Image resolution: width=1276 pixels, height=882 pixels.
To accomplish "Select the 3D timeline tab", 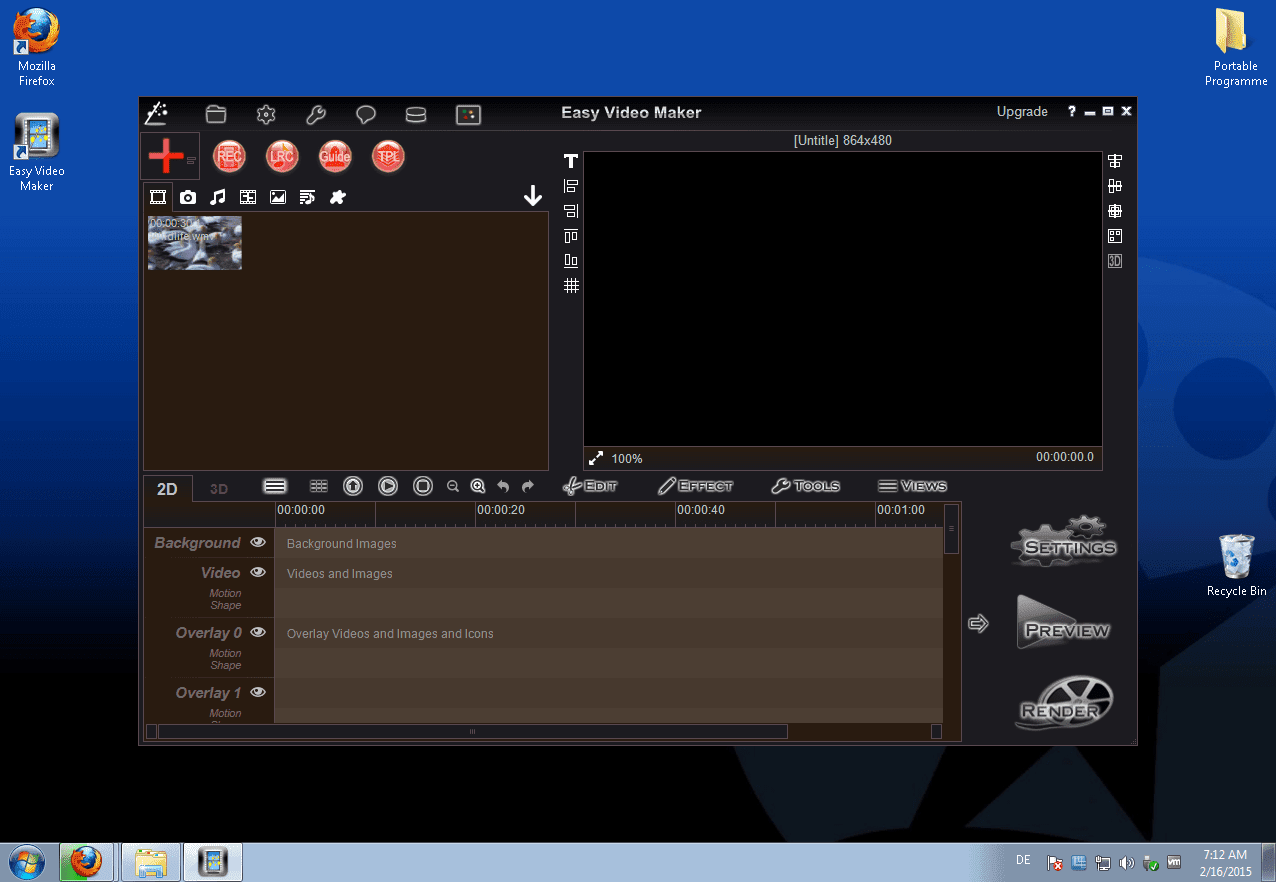I will 219,489.
